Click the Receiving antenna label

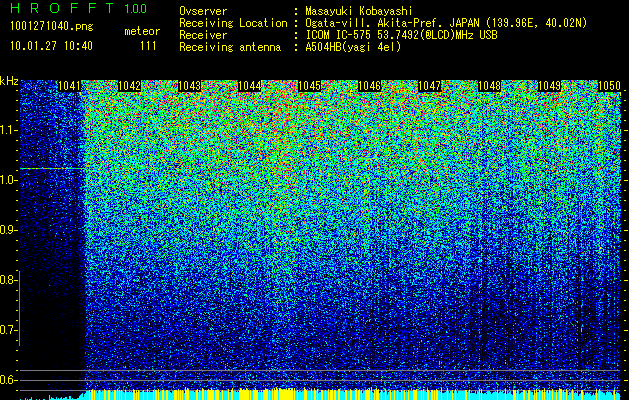point(230,47)
